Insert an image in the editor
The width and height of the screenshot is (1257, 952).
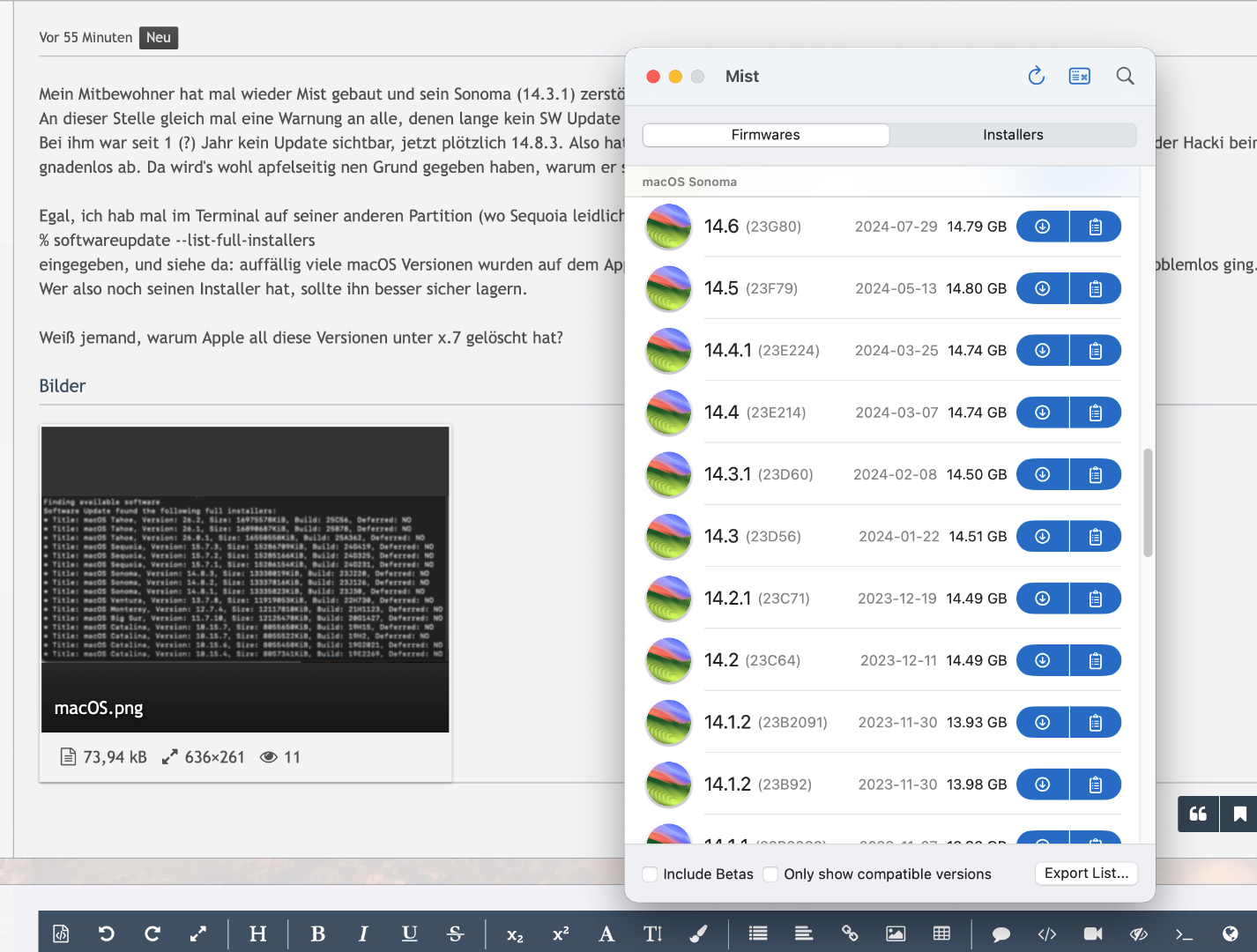896,933
